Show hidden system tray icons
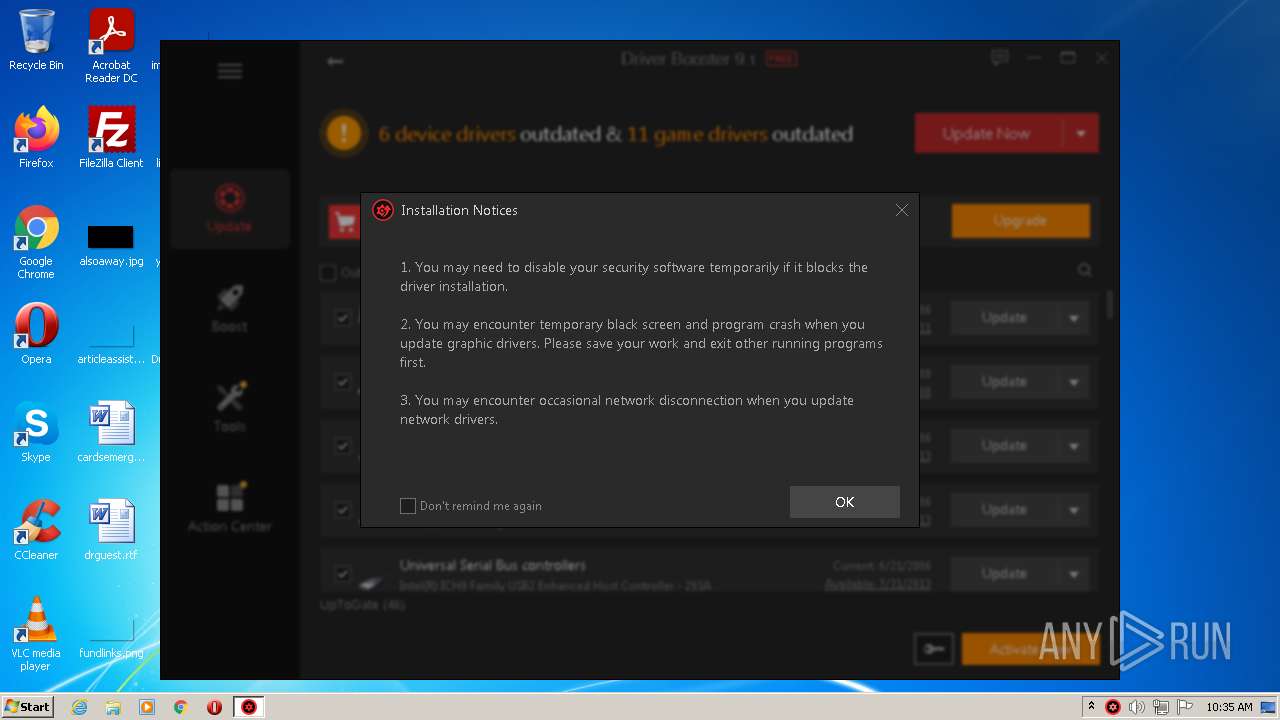Screen dimensions: 1280x720 [x=1091, y=707]
